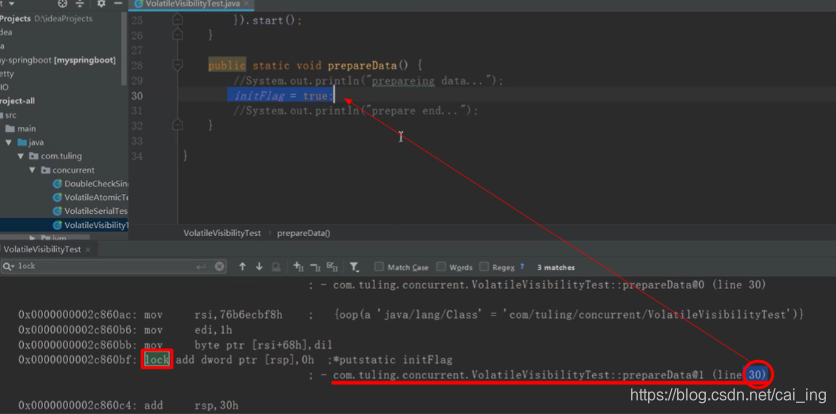Expand the jvm folder
The height and width of the screenshot is (414, 836).
click(33, 238)
